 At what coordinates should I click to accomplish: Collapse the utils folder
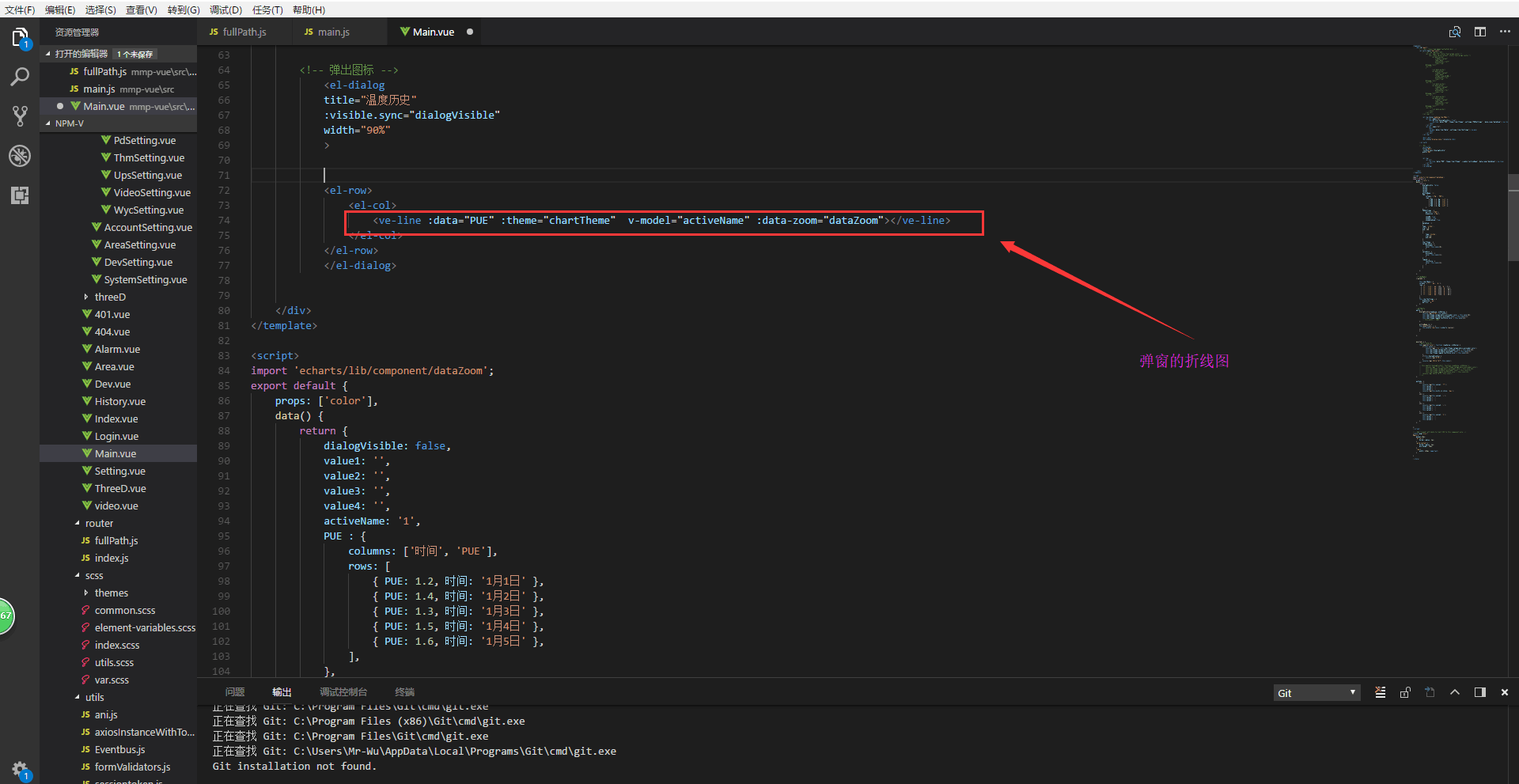(x=78, y=698)
